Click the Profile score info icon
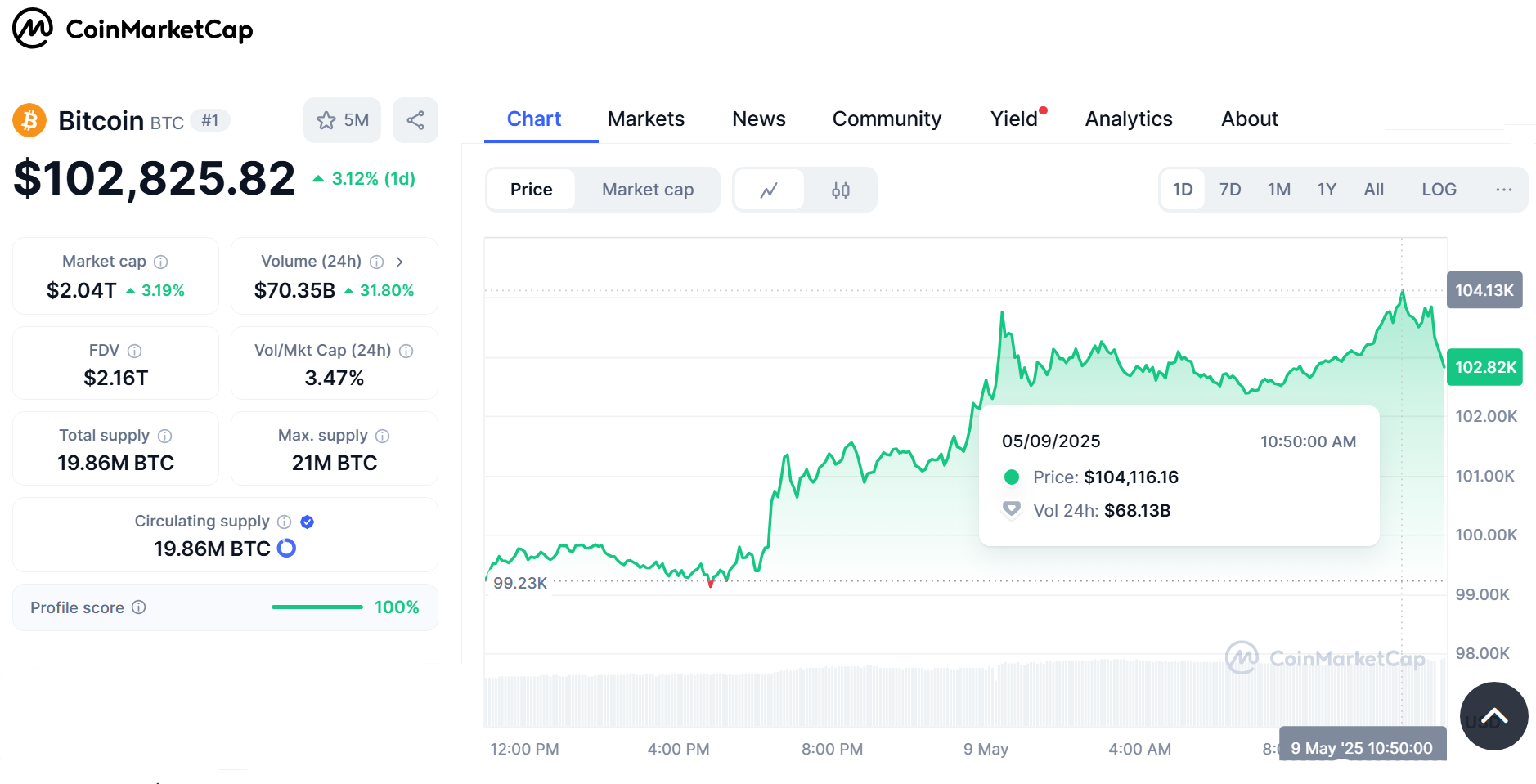 coord(139,607)
